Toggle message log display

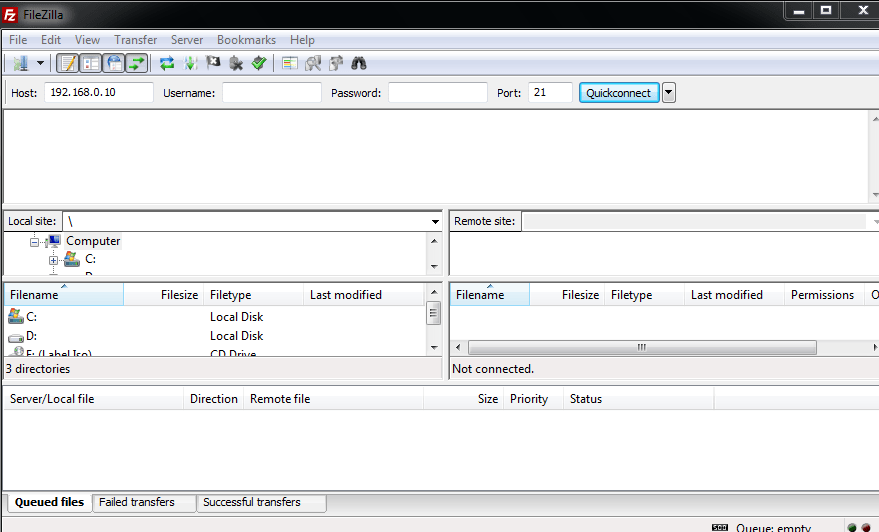coord(68,63)
